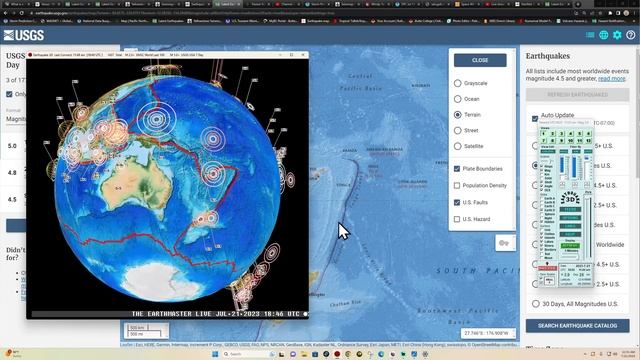Click the browser reload icon

coord(22,13)
